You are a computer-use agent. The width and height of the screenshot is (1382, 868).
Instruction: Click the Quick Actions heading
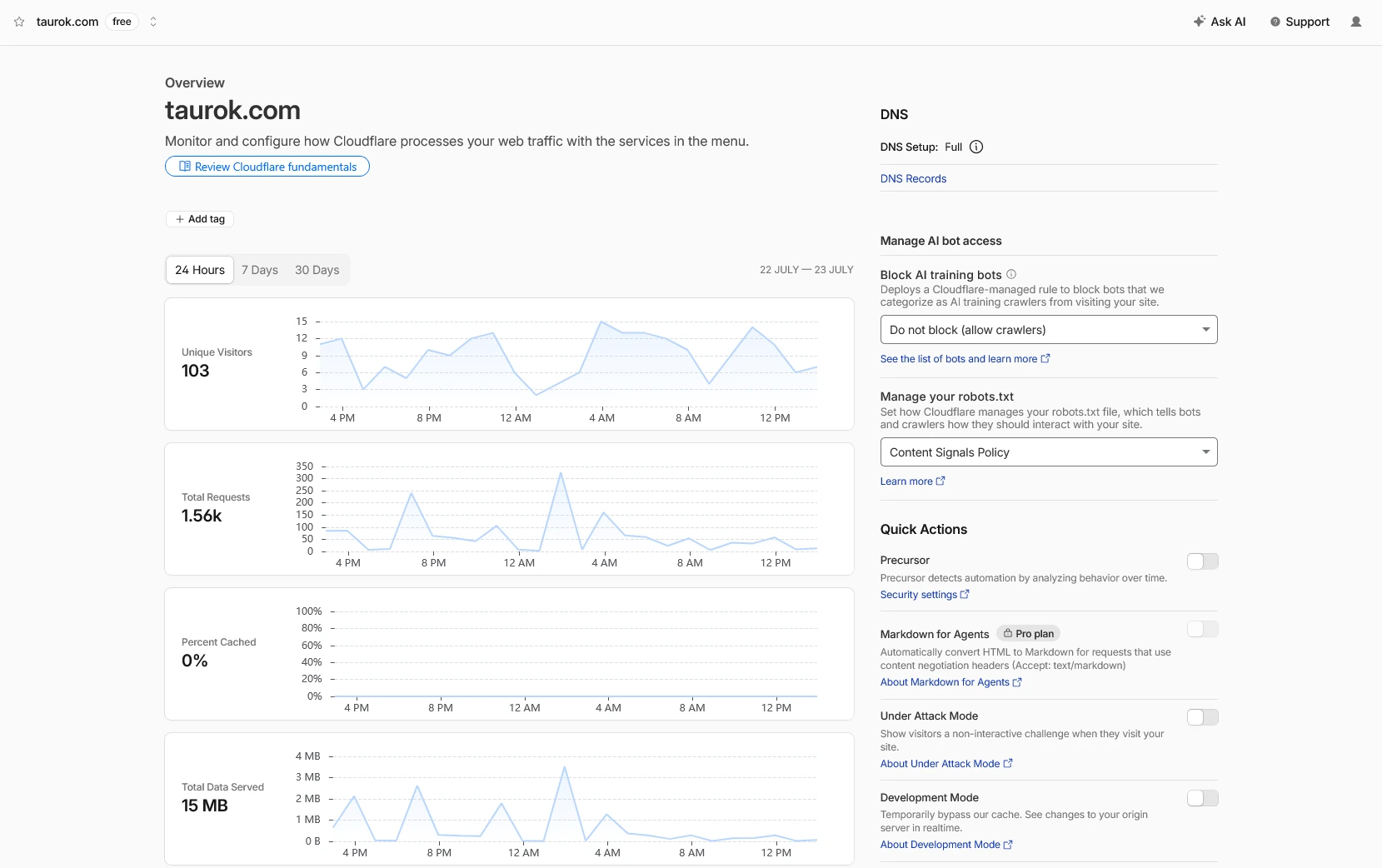click(x=924, y=529)
